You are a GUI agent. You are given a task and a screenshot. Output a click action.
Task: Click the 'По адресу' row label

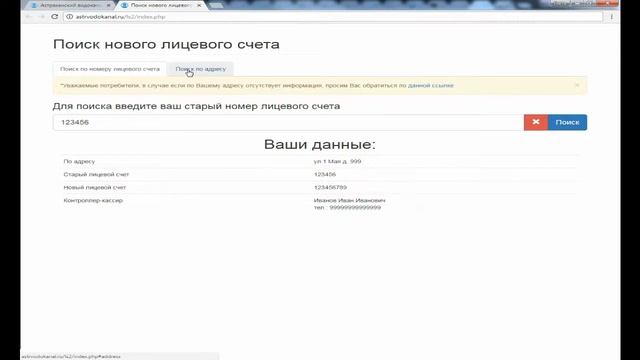pyautogui.click(x=79, y=161)
